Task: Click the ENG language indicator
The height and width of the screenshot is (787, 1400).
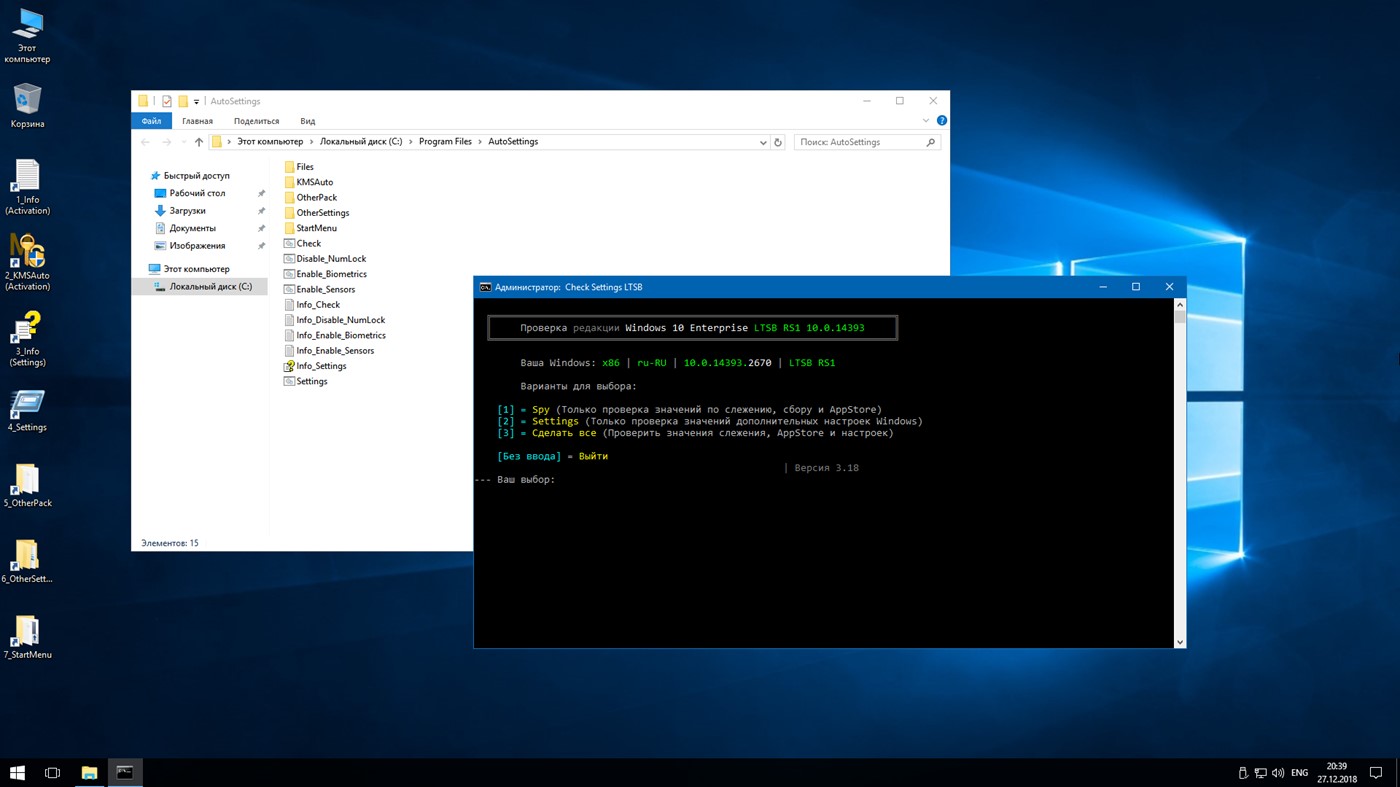Action: 1299,773
